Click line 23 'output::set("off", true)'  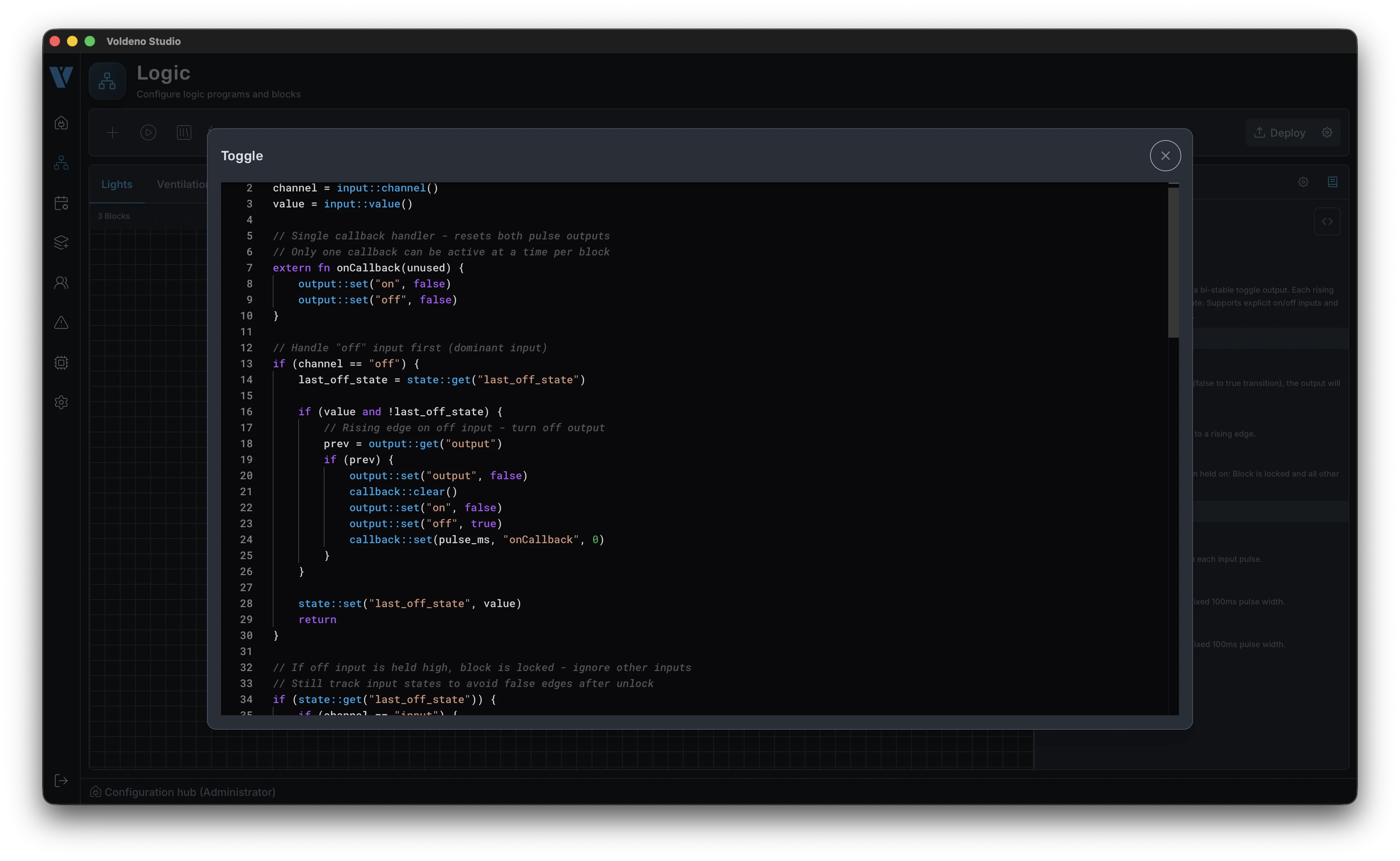(426, 523)
